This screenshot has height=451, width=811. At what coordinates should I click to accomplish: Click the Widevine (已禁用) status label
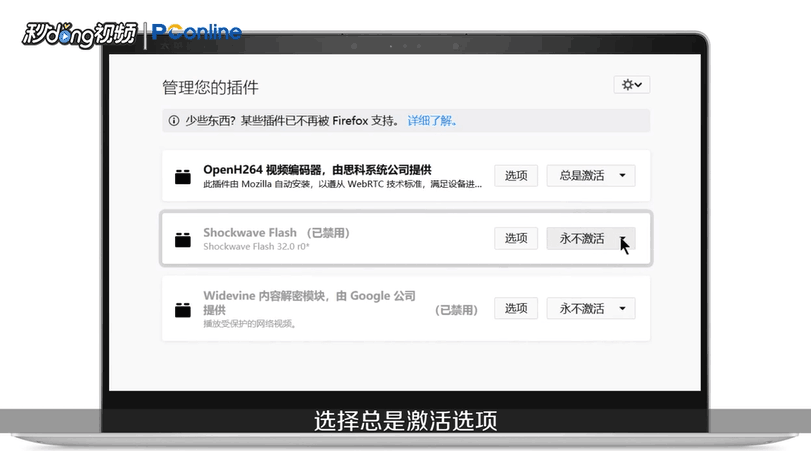pyautogui.click(x=456, y=310)
